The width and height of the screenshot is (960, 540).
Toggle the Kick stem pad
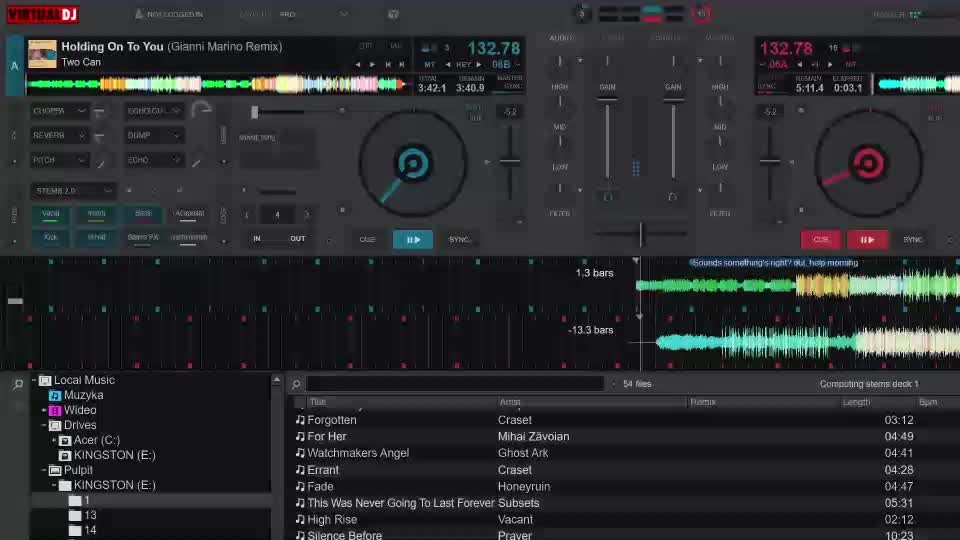pos(50,238)
